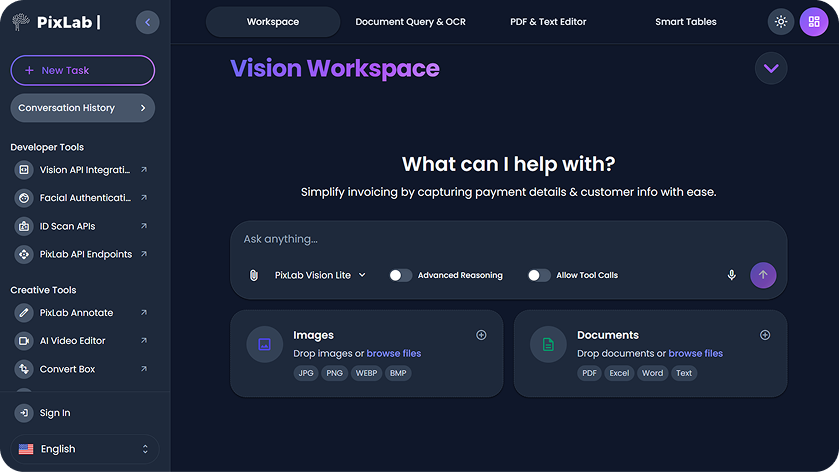This screenshot has height=472, width=839.
Task: Click the AI Video Editor camera icon
Action: [x=24, y=341]
